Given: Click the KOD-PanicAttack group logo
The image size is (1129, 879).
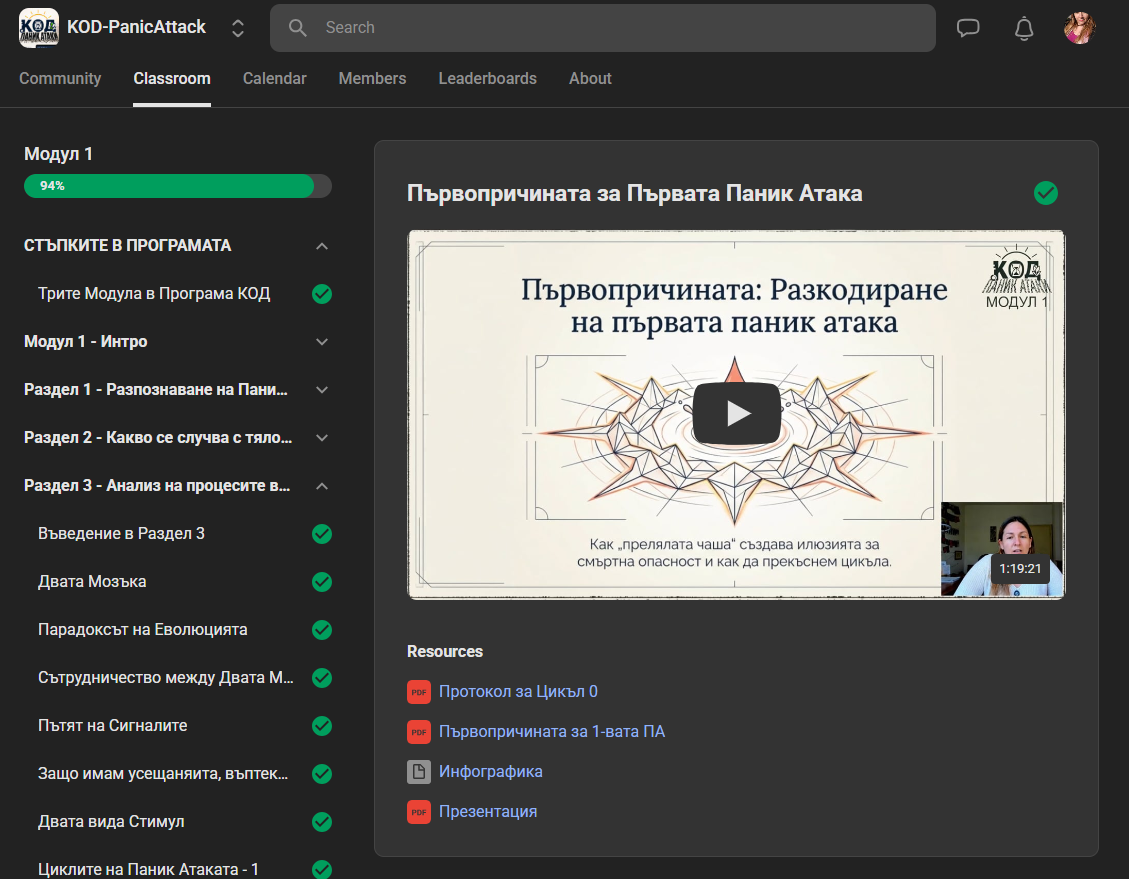Looking at the screenshot, I should 39,28.
